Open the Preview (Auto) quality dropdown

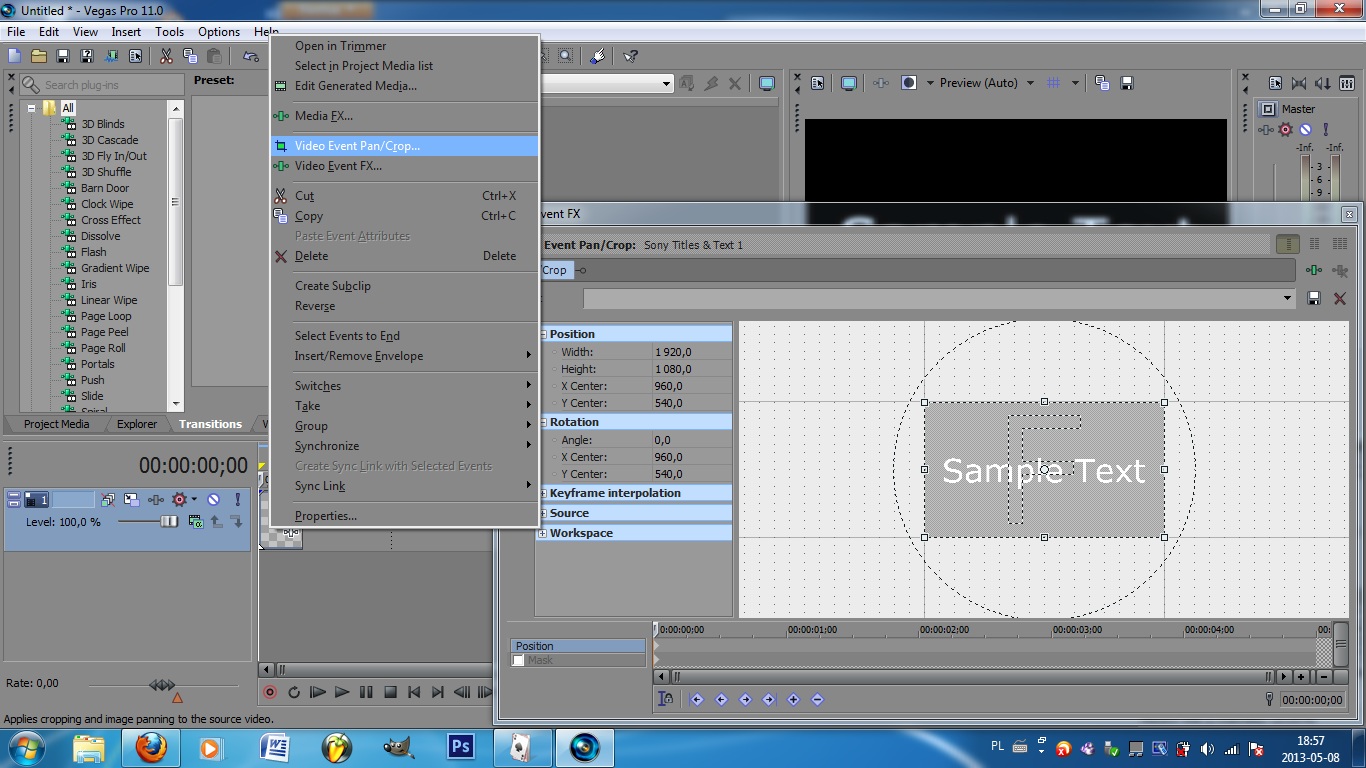[x=986, y=83]
